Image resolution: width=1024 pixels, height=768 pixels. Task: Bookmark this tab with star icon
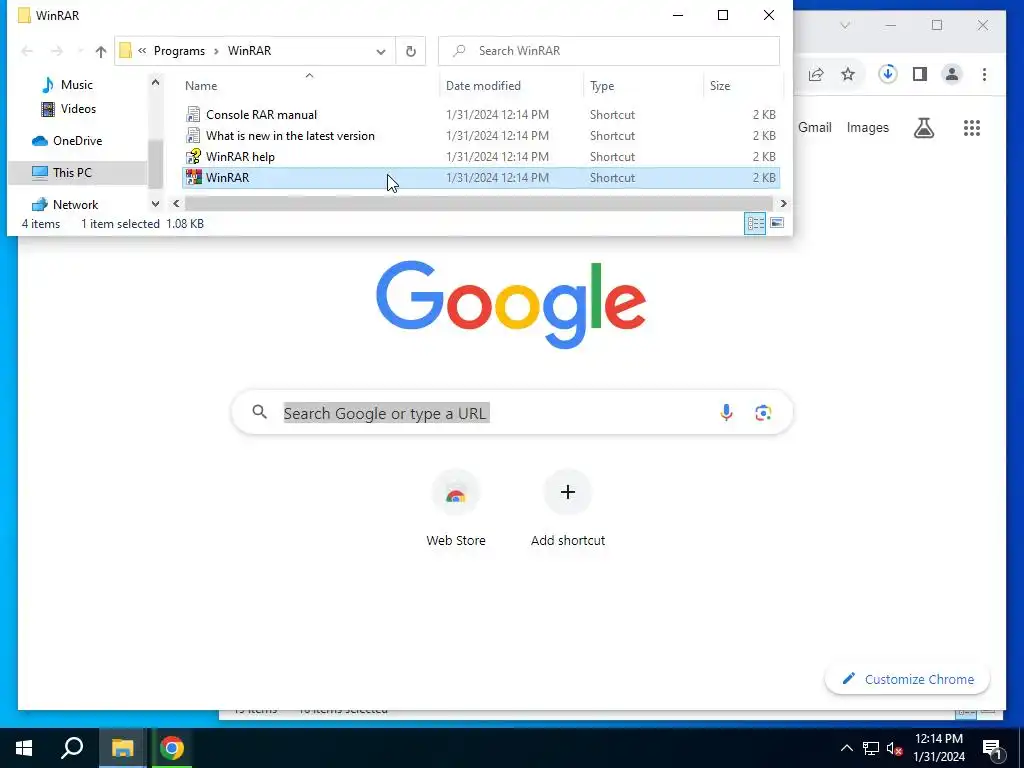click(x=848, y=74)
